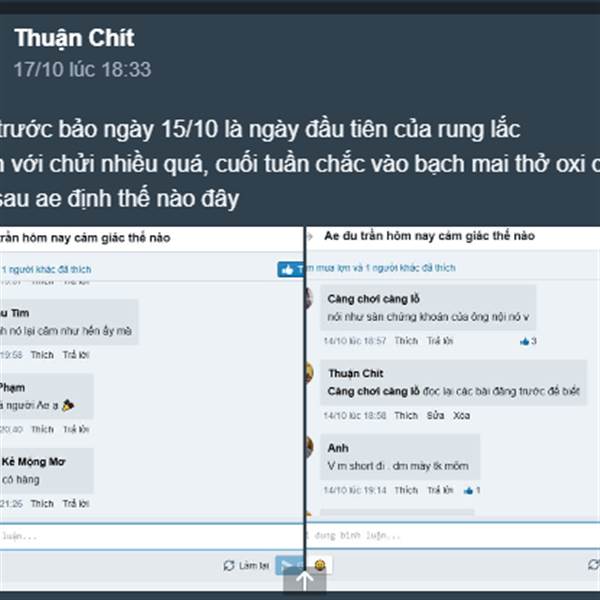Click Xóa on Thuận Chít's comment
This screenshot has width=600, height=600.
click(x=461, y=416)
